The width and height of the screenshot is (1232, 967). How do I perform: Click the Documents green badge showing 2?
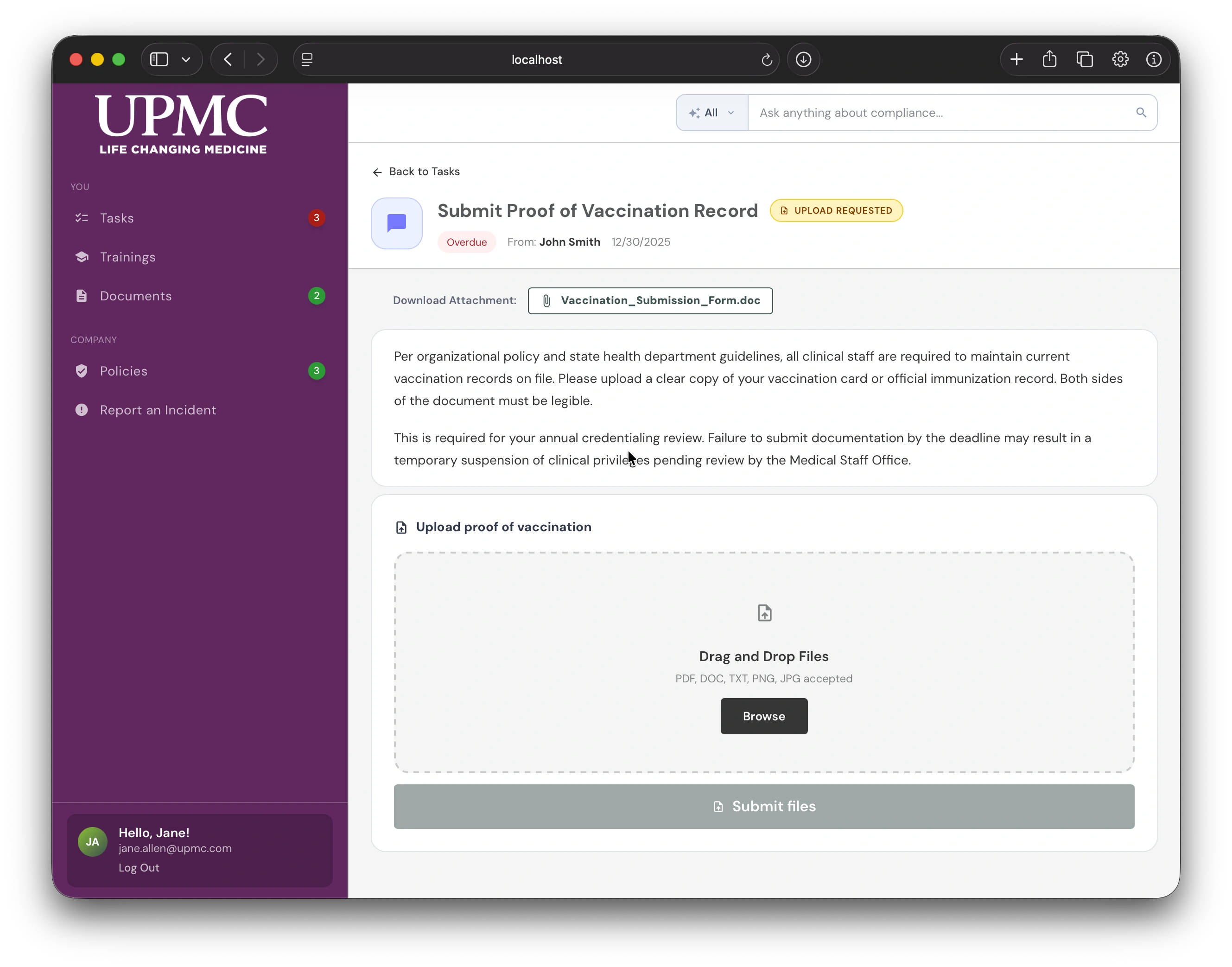point(317,296)
